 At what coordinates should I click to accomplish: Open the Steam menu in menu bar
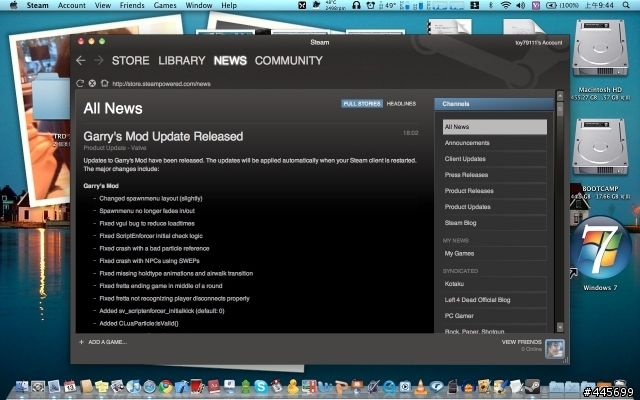37,5
